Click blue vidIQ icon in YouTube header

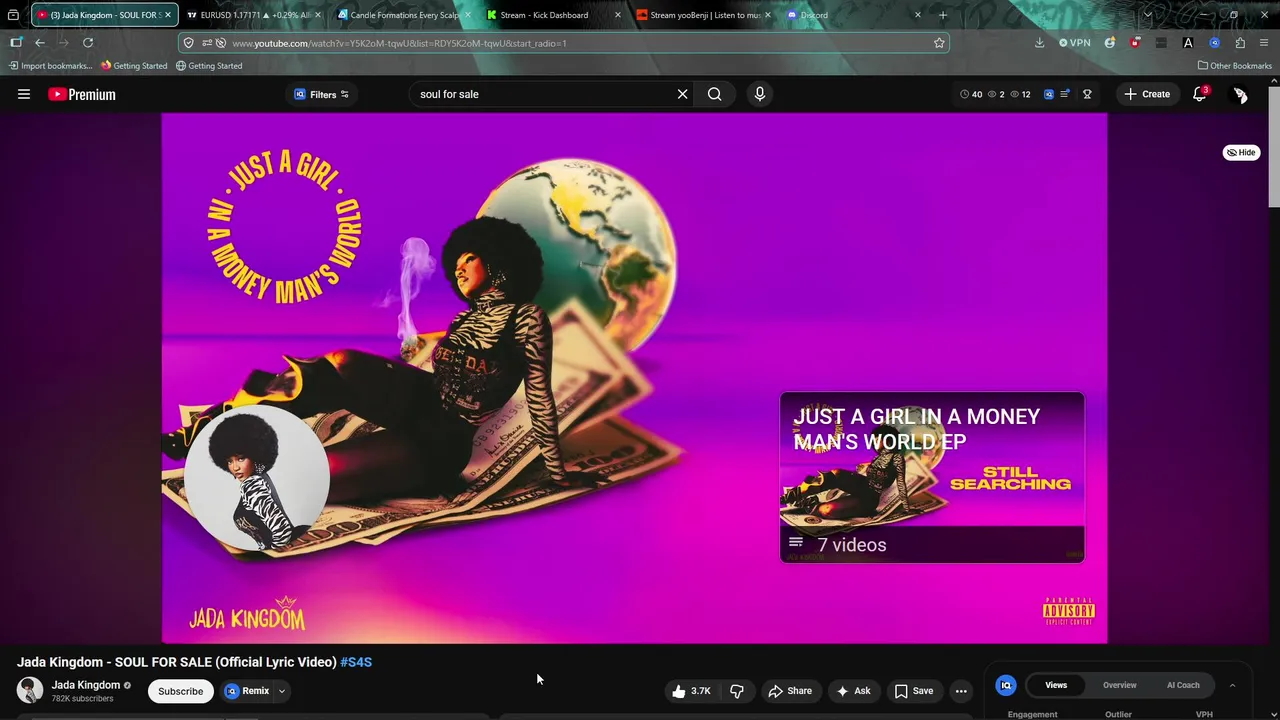[x=1049, y=94]
